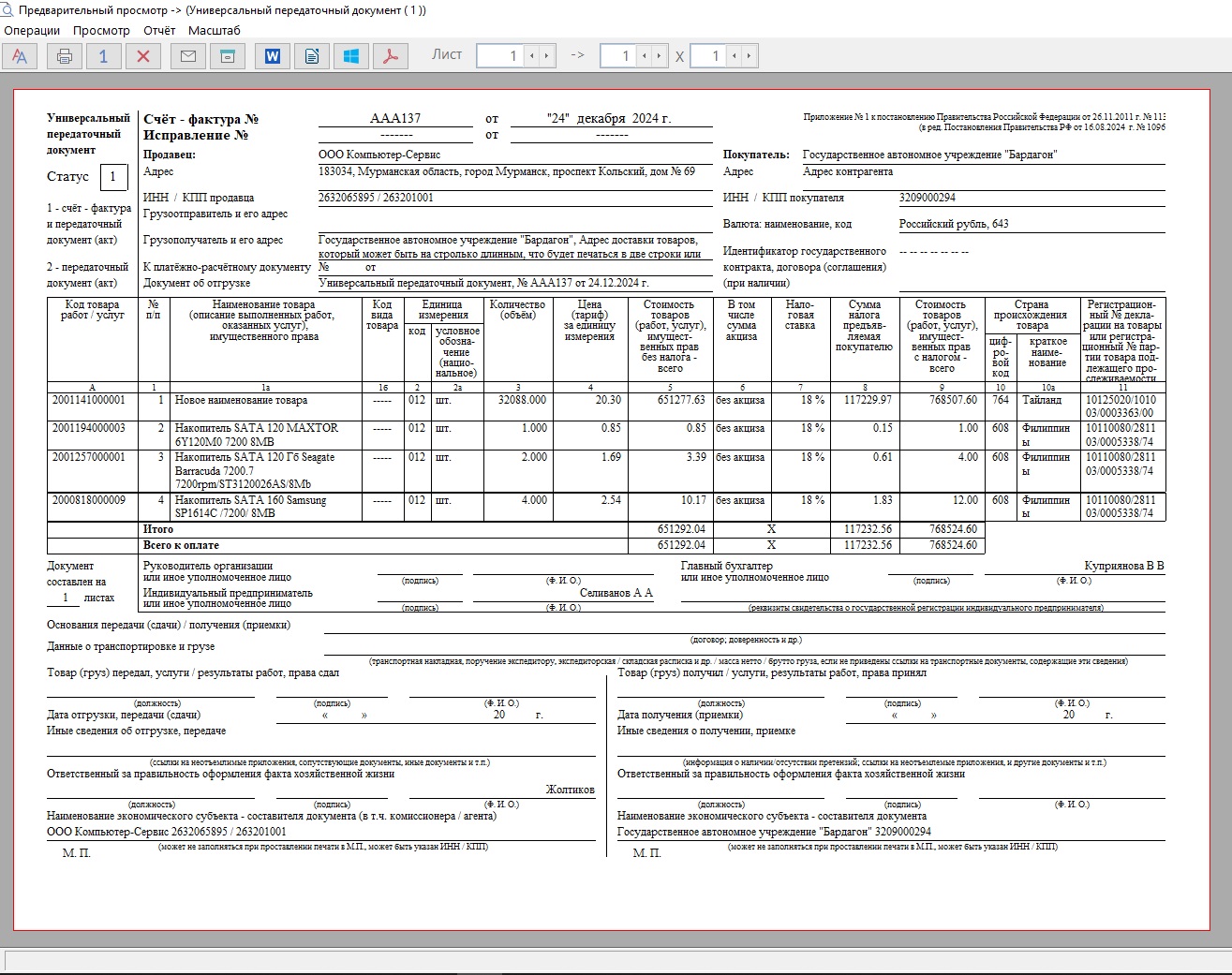The height and width of the screenshot is (975, 1232).
Task: Go to previous sheet using Лист left arrow
Action: tap(532, 56)
